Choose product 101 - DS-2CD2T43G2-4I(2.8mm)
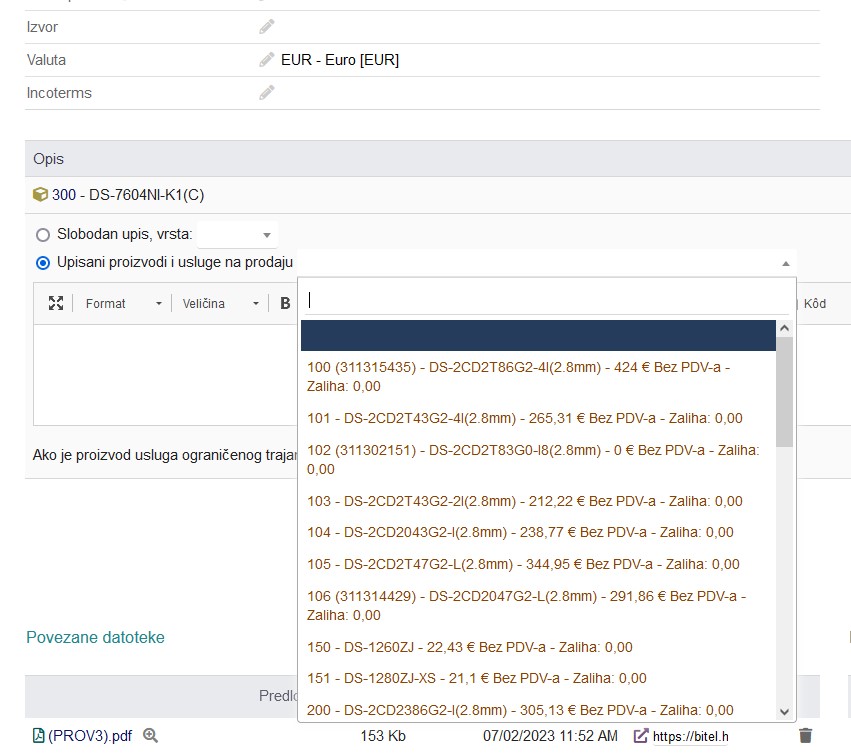 tap(538, 418)
